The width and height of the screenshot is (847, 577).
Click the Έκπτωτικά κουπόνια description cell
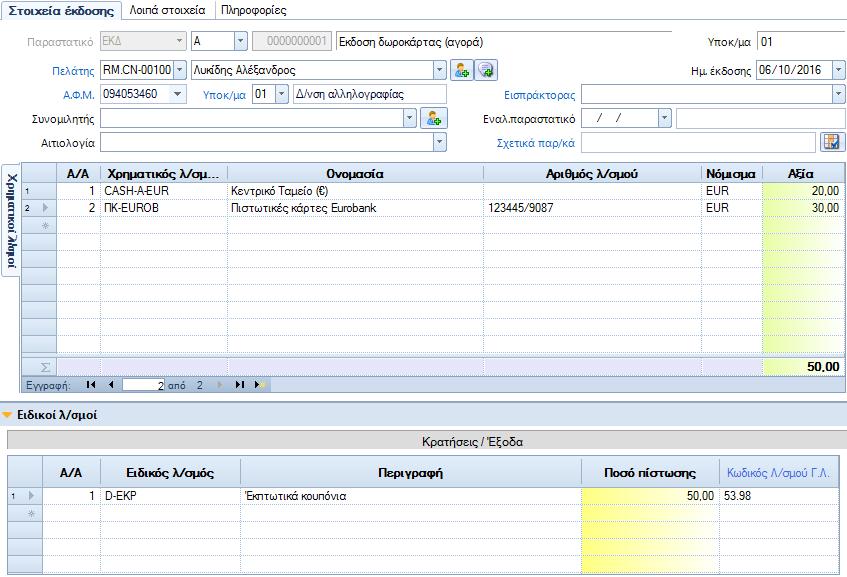coord(411,495)
